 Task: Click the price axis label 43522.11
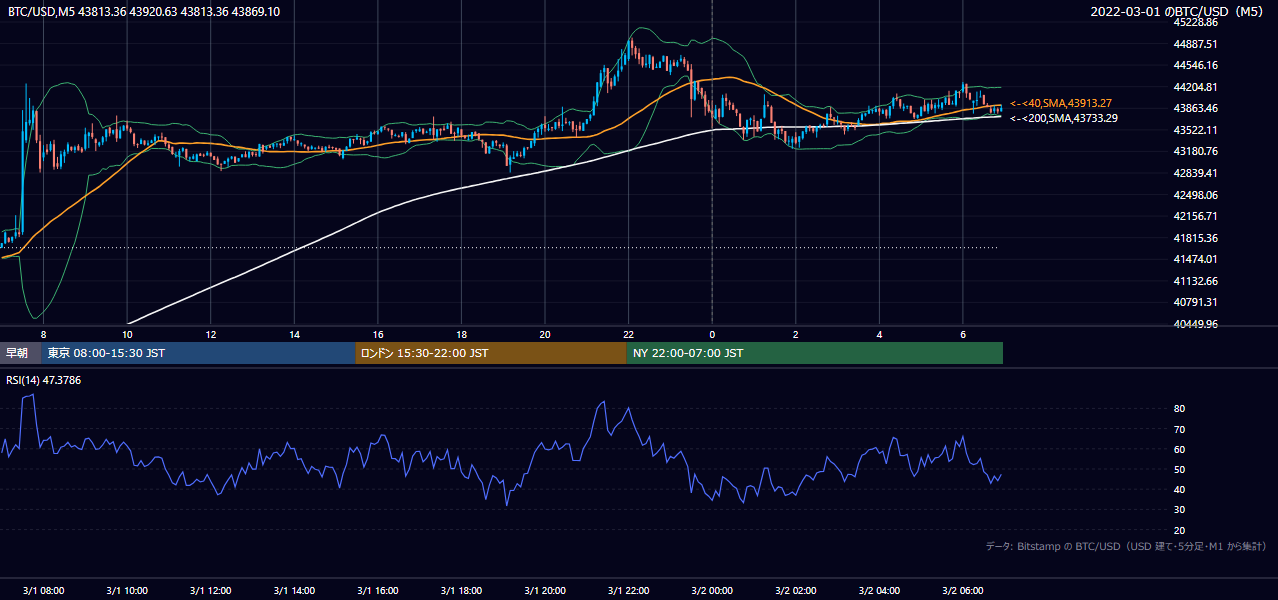pos(1195,130)
